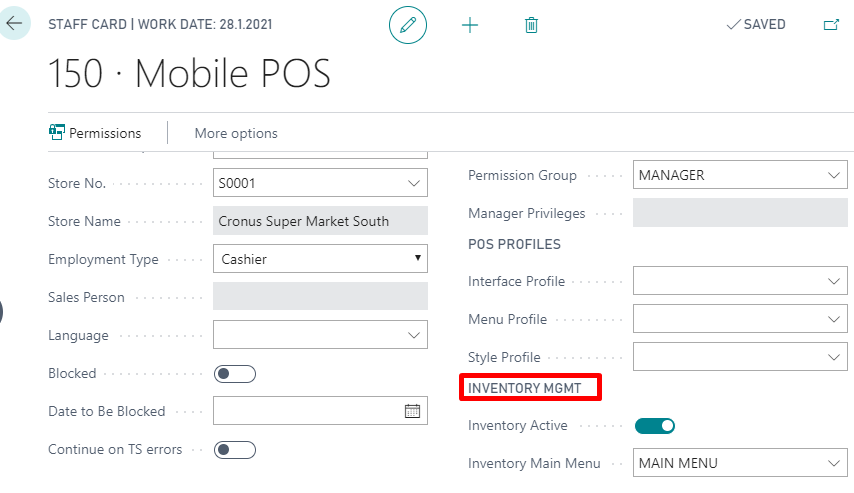Disable the Inventory Active toggle
The height and width of the screenshot is (493, 854).
click(655, 426)
